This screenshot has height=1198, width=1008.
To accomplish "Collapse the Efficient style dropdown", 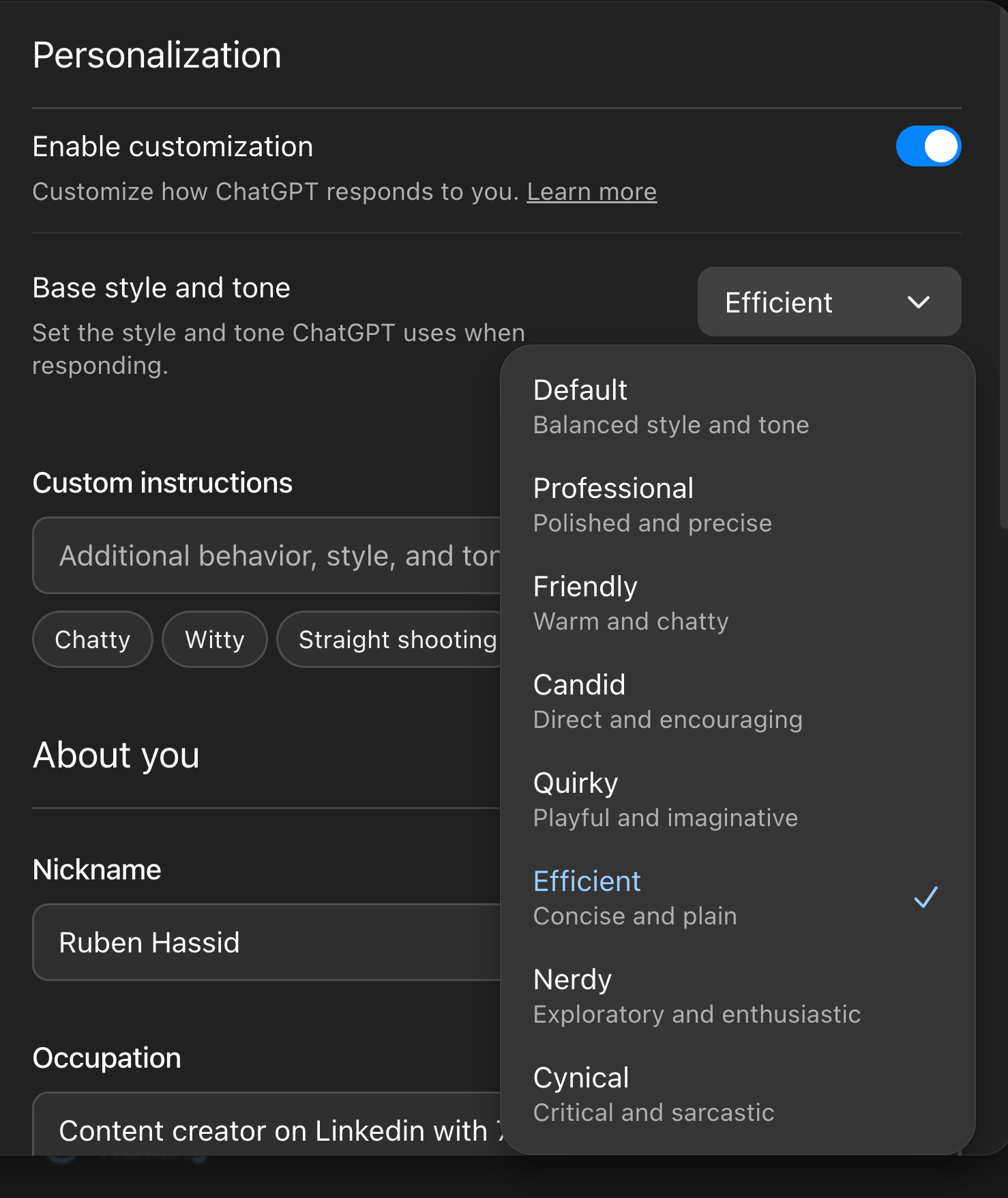I will click(x=829, y=302).
